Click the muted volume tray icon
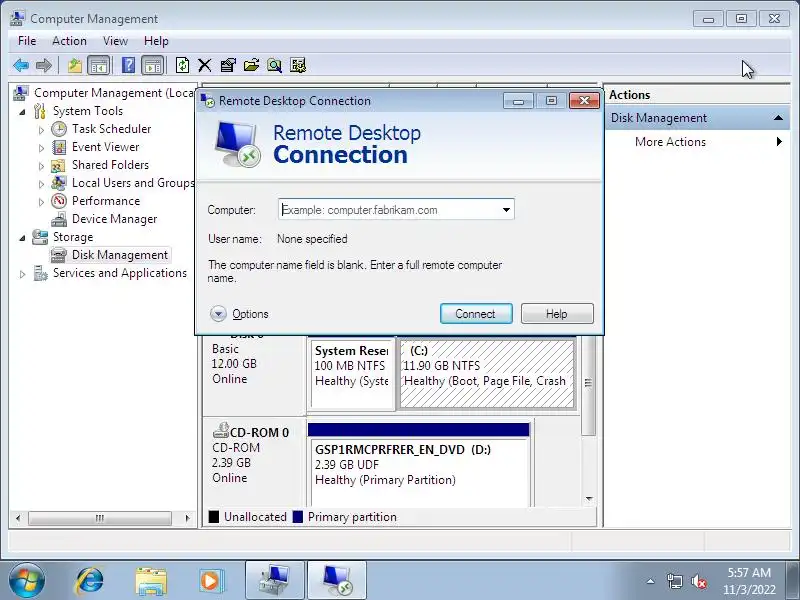800x600 pixels. pos(698,581)
